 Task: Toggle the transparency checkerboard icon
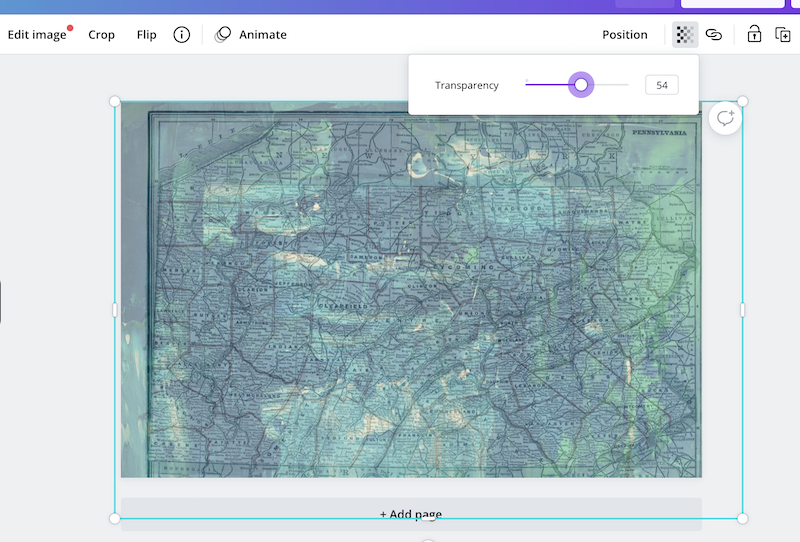(685, 35)
